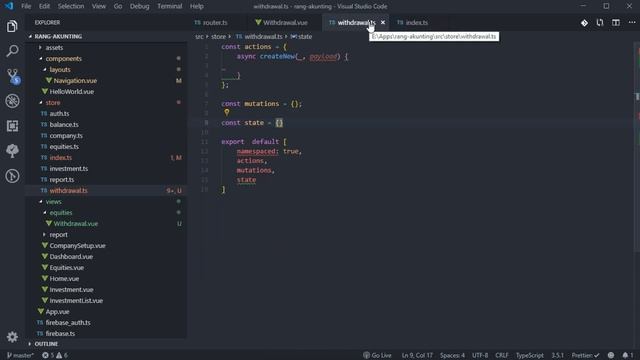Click the feedback smiley in status bar
This screenshot has width=640, height=360.
611,355
